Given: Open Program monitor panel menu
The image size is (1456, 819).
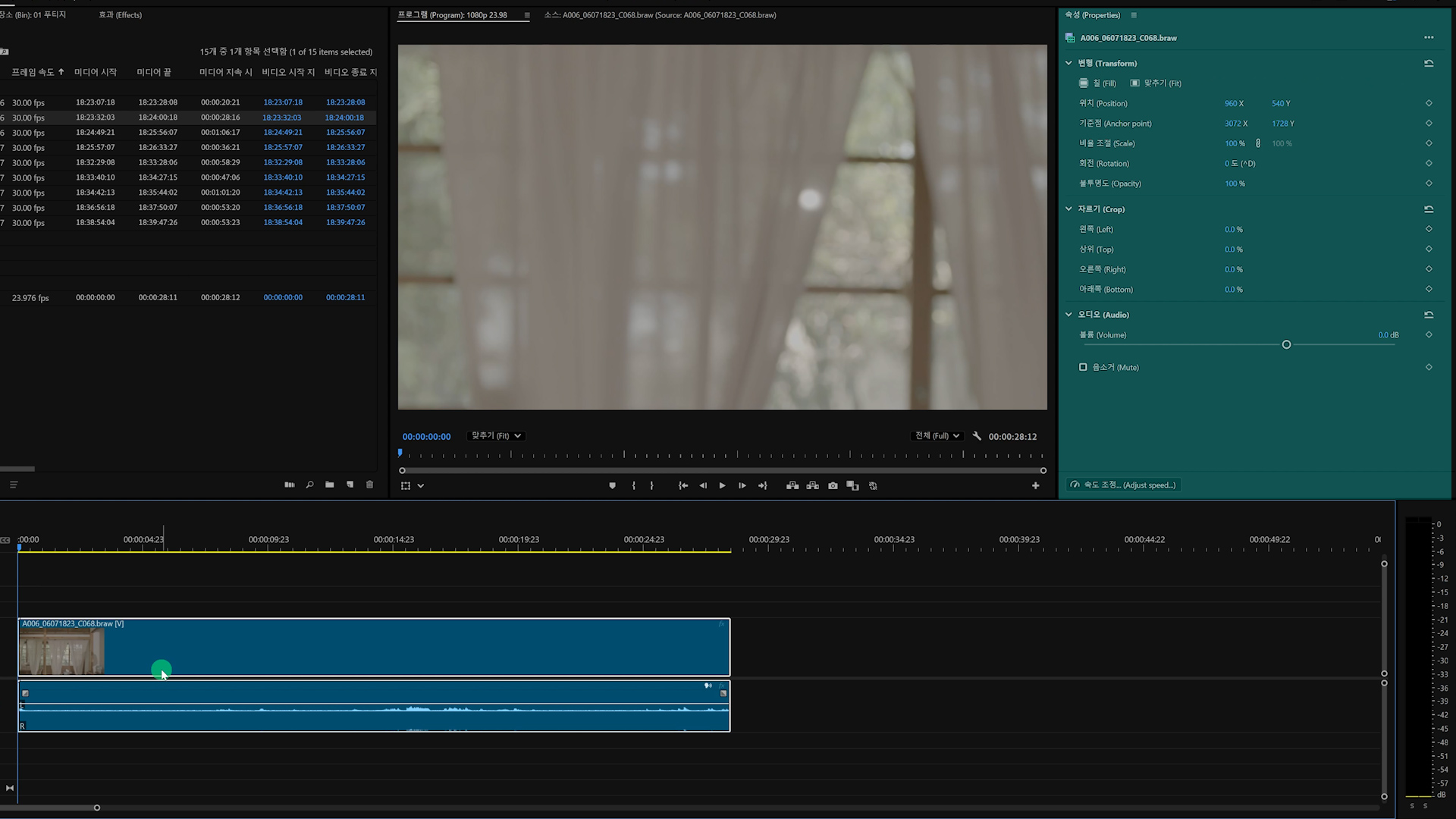Looking at the screenshot, I should pyautogui.click(x=527, y=15).
